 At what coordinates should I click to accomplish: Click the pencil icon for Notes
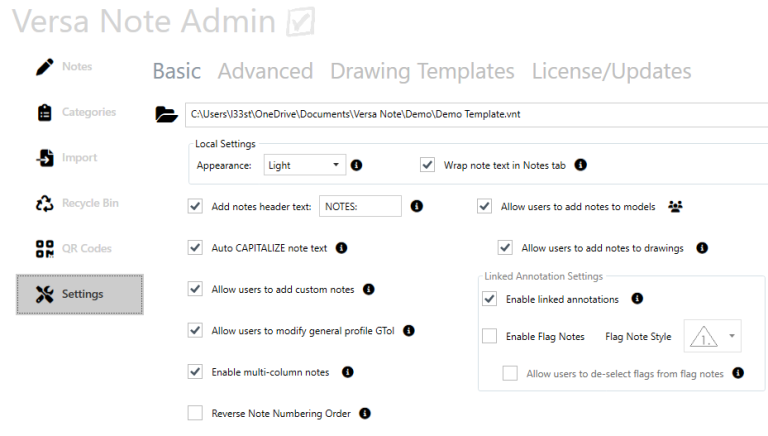[x=45, y=67]
